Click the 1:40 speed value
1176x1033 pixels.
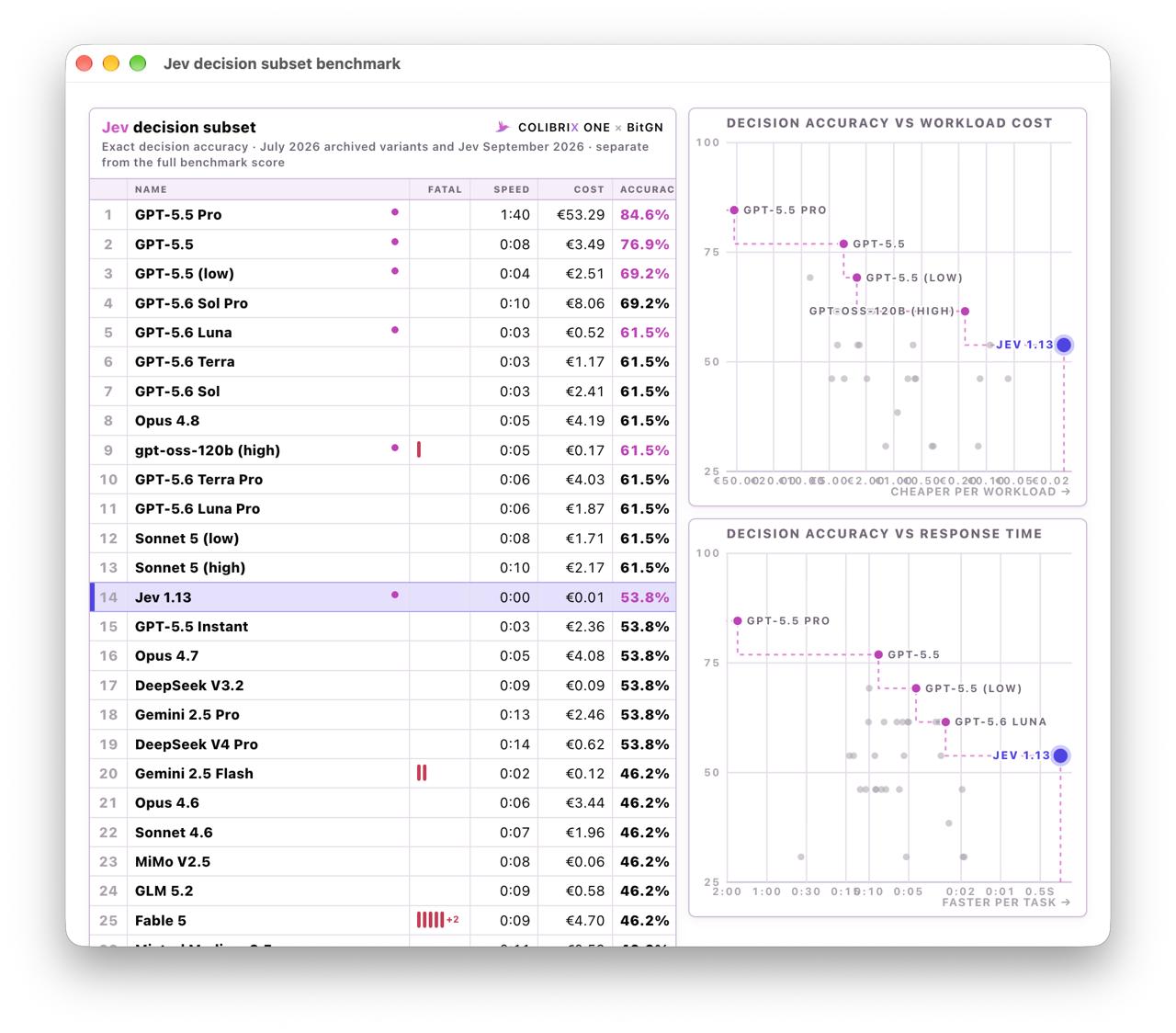pos(515,215)
